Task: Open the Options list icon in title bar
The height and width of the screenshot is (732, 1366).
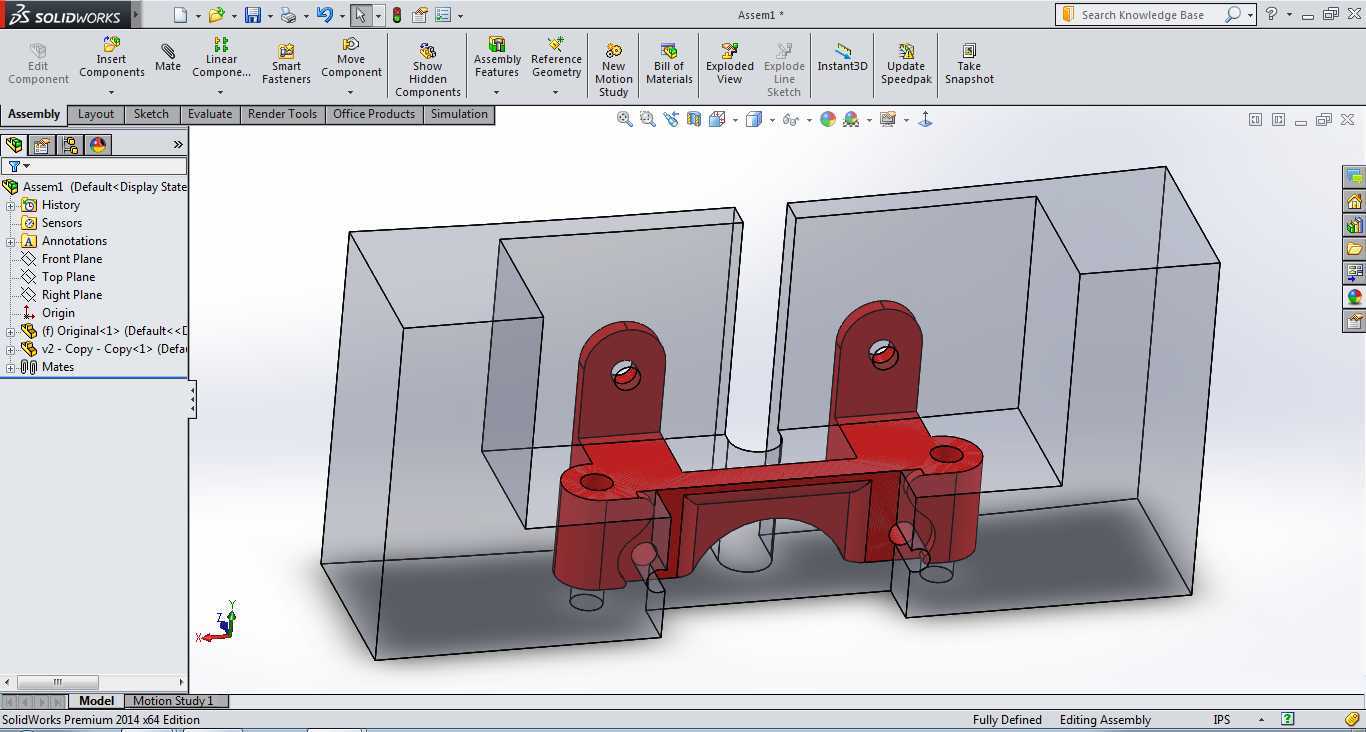Action: pos(443,15)
